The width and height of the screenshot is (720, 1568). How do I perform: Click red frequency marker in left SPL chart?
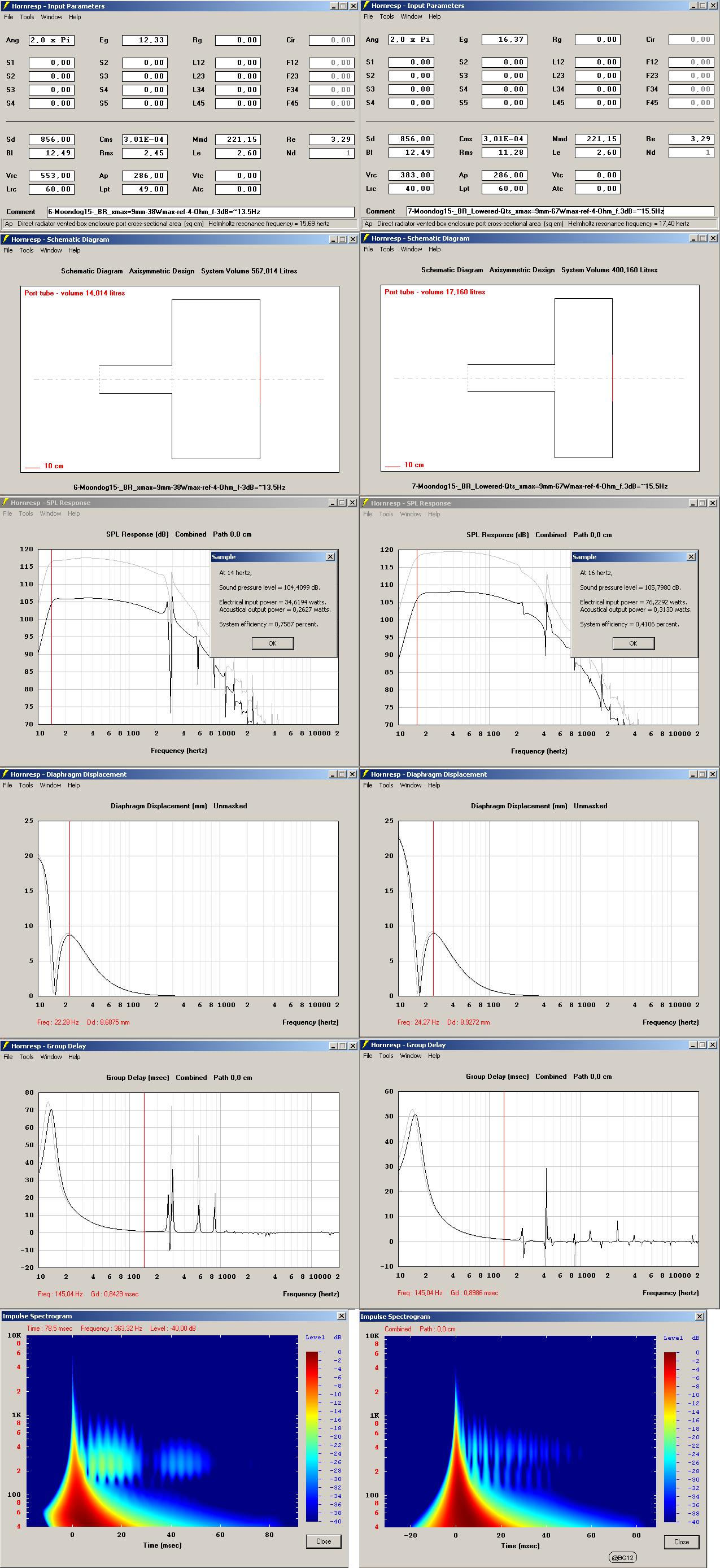[52, 636]
